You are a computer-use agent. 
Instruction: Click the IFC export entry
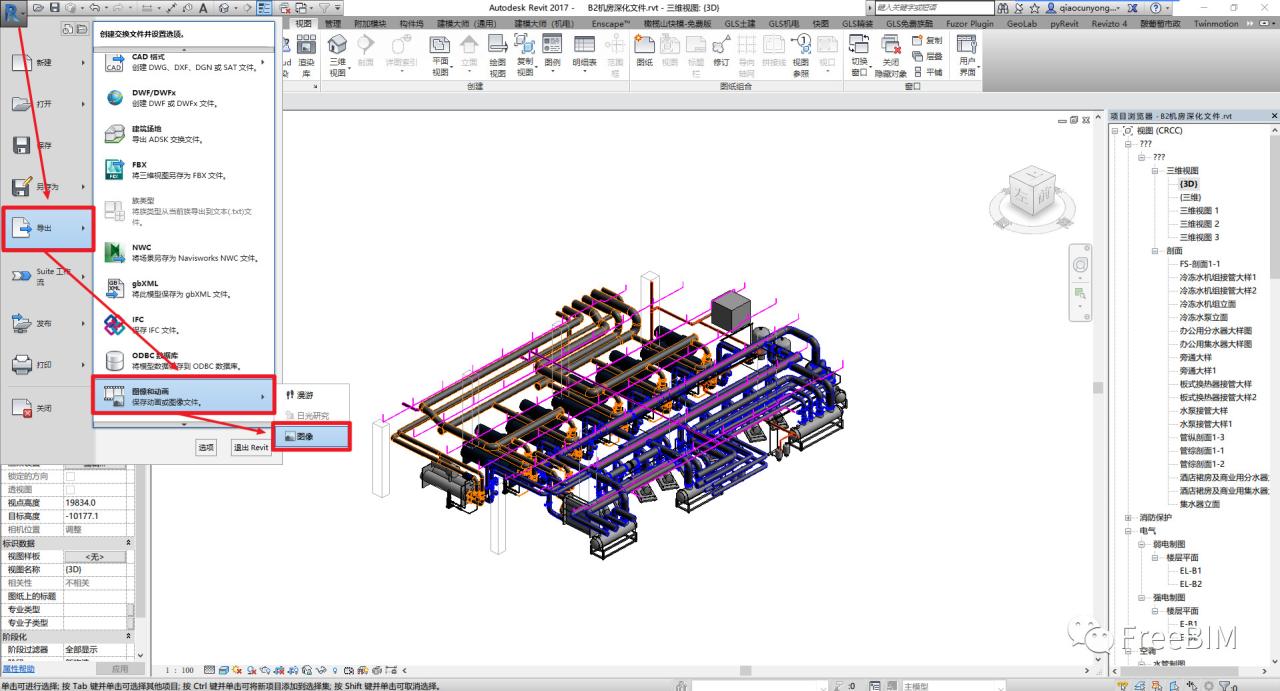pos(181,324)
